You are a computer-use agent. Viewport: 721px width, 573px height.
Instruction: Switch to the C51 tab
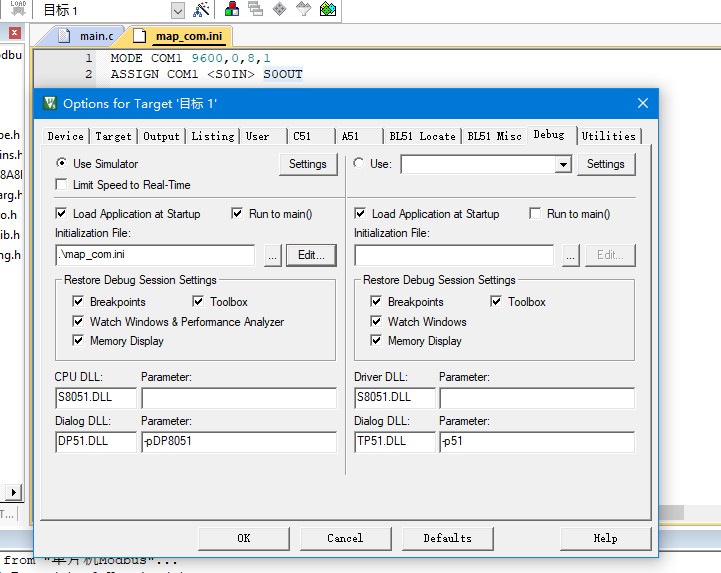pos(311,136)
